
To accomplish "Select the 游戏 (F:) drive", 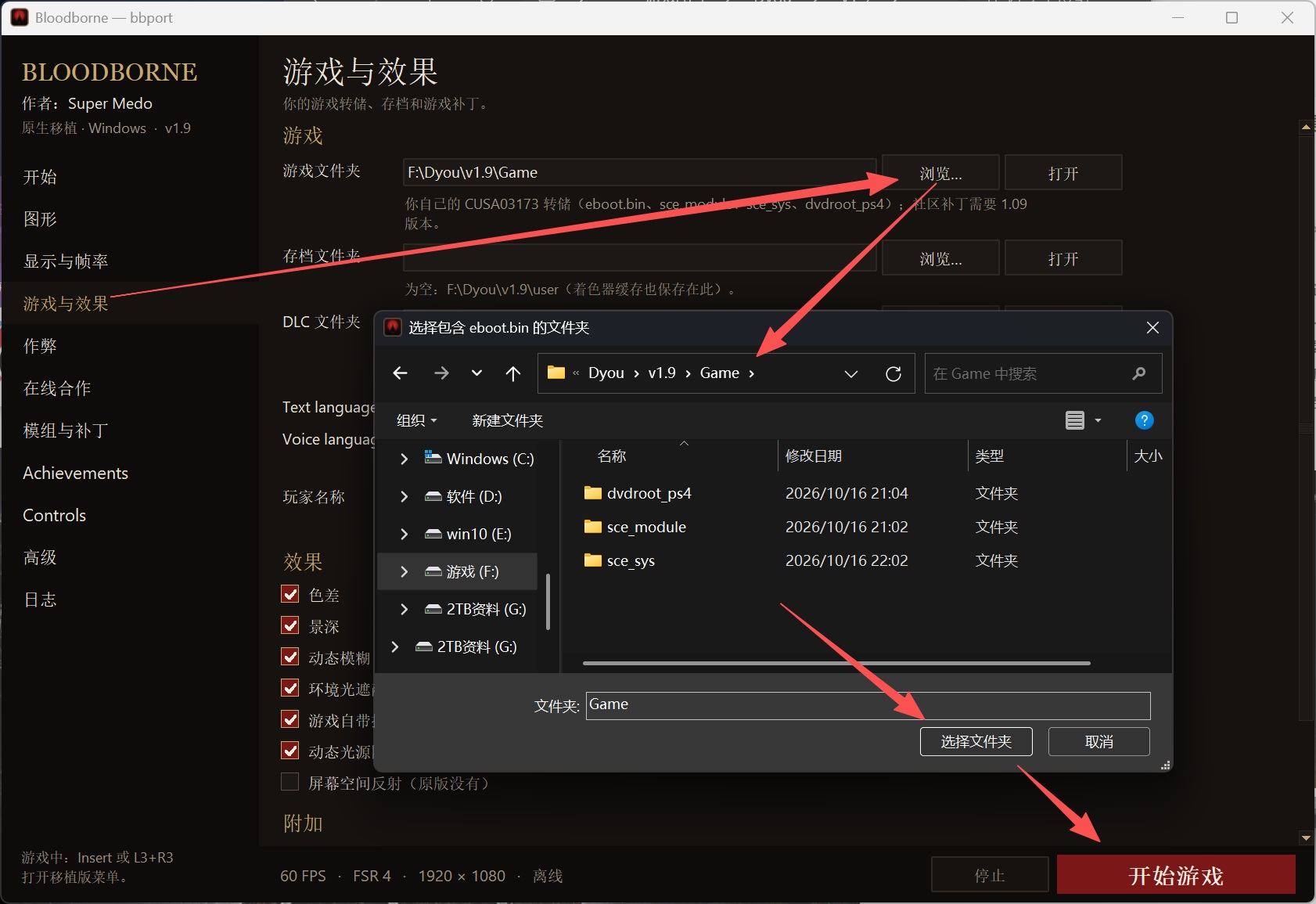I will [457, 571].
